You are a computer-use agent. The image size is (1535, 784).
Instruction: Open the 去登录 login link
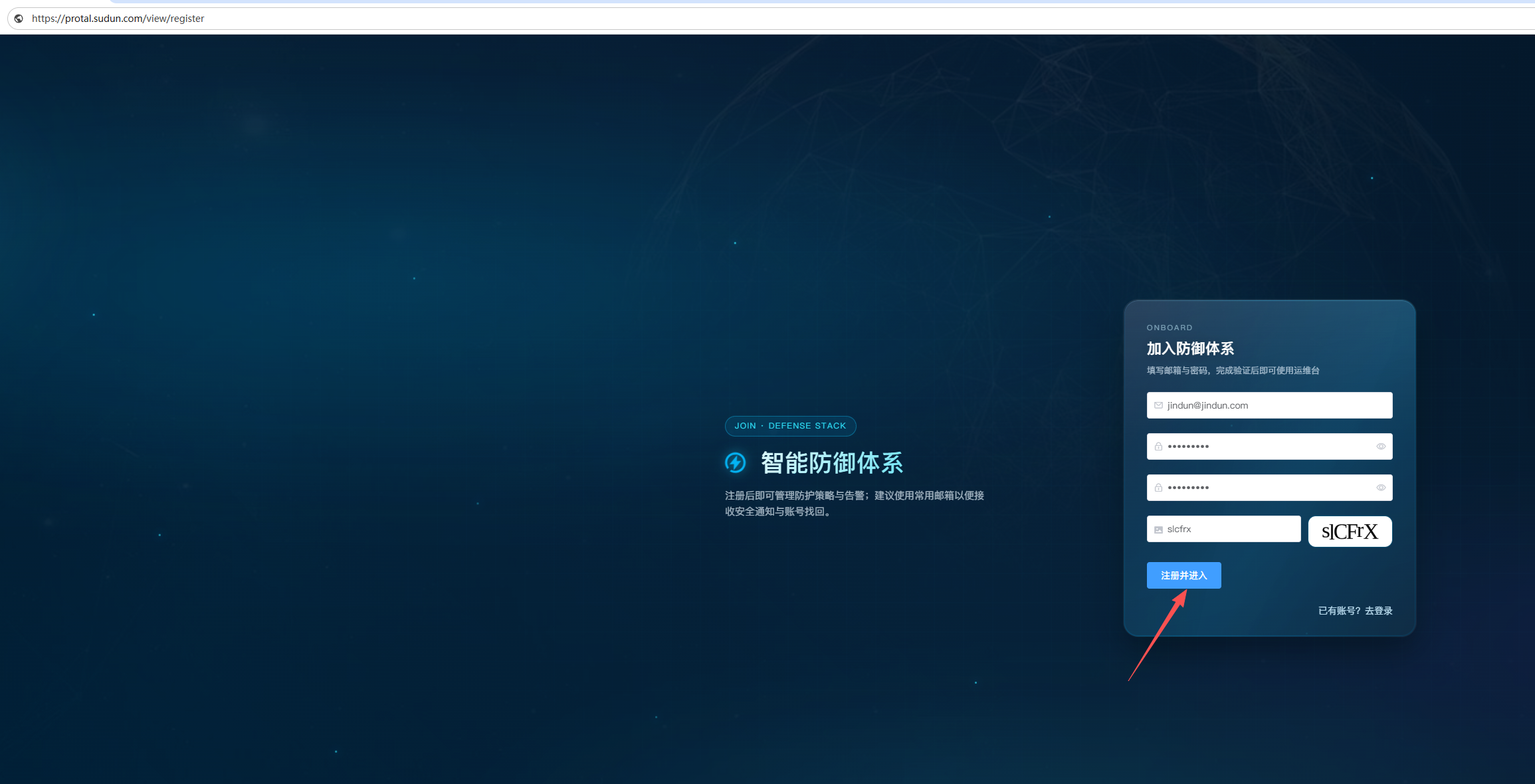coord(1378,611)
